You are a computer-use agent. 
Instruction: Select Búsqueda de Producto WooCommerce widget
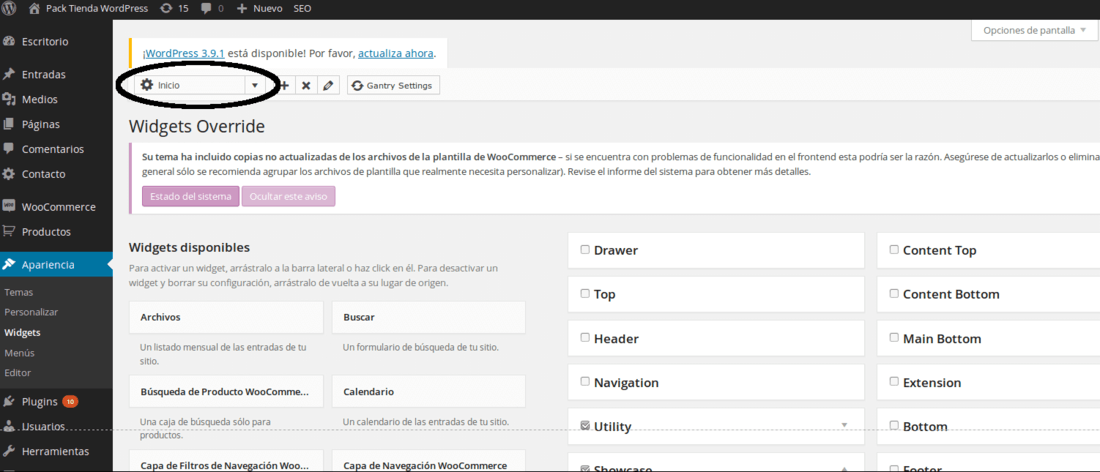(226, 391)
